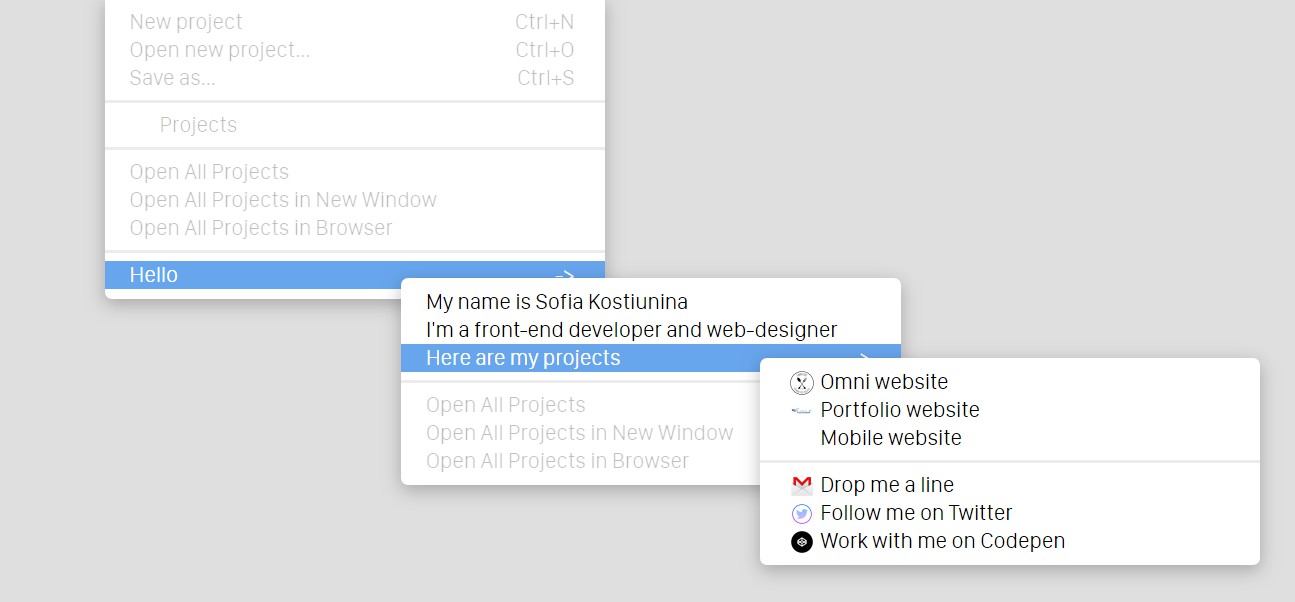This screenshot has height=602, width=1295.
Task: Click the Omni website fork-and-spoon icon
Action: (x=801, y=383)
